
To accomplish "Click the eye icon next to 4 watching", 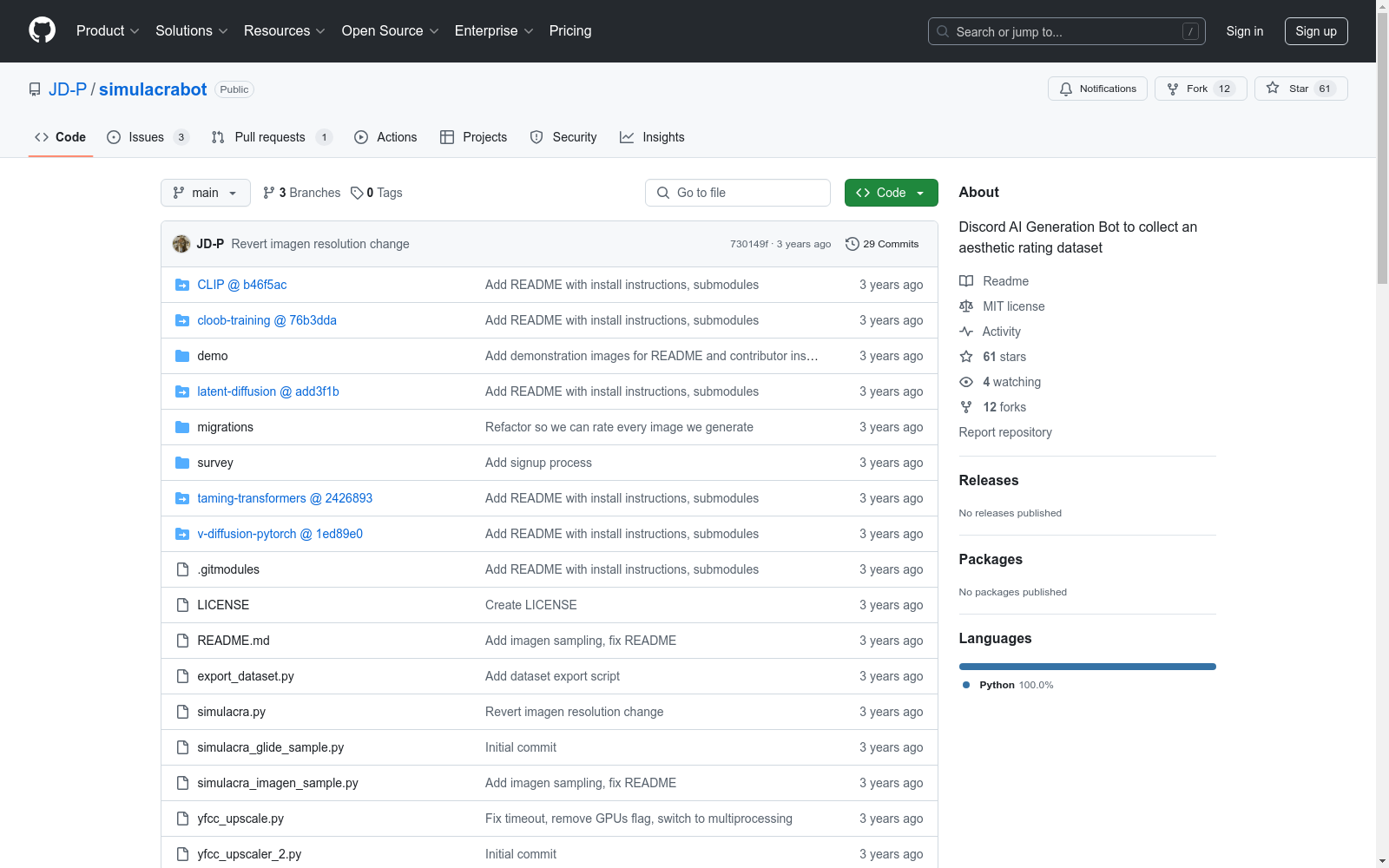I will coord(966,382).
